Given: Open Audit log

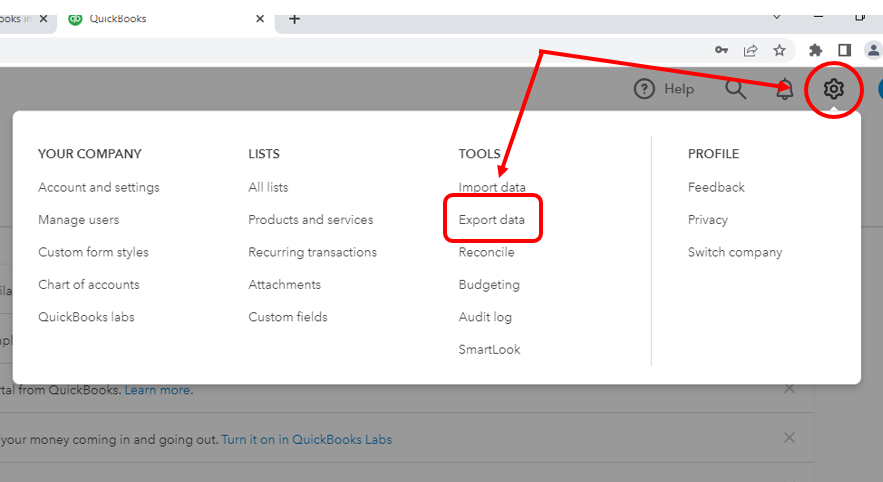Looking at the screenshot, I should (x=485, y=317).
